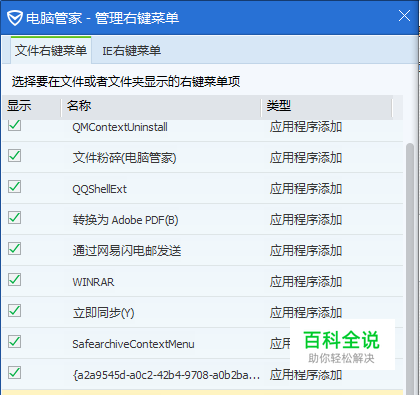Uncheck the {a2a9545d-a0c2... entry checkbox
The height and width of the screenshot is (395, 420).
pyautogui.click(x=14, y=373)
